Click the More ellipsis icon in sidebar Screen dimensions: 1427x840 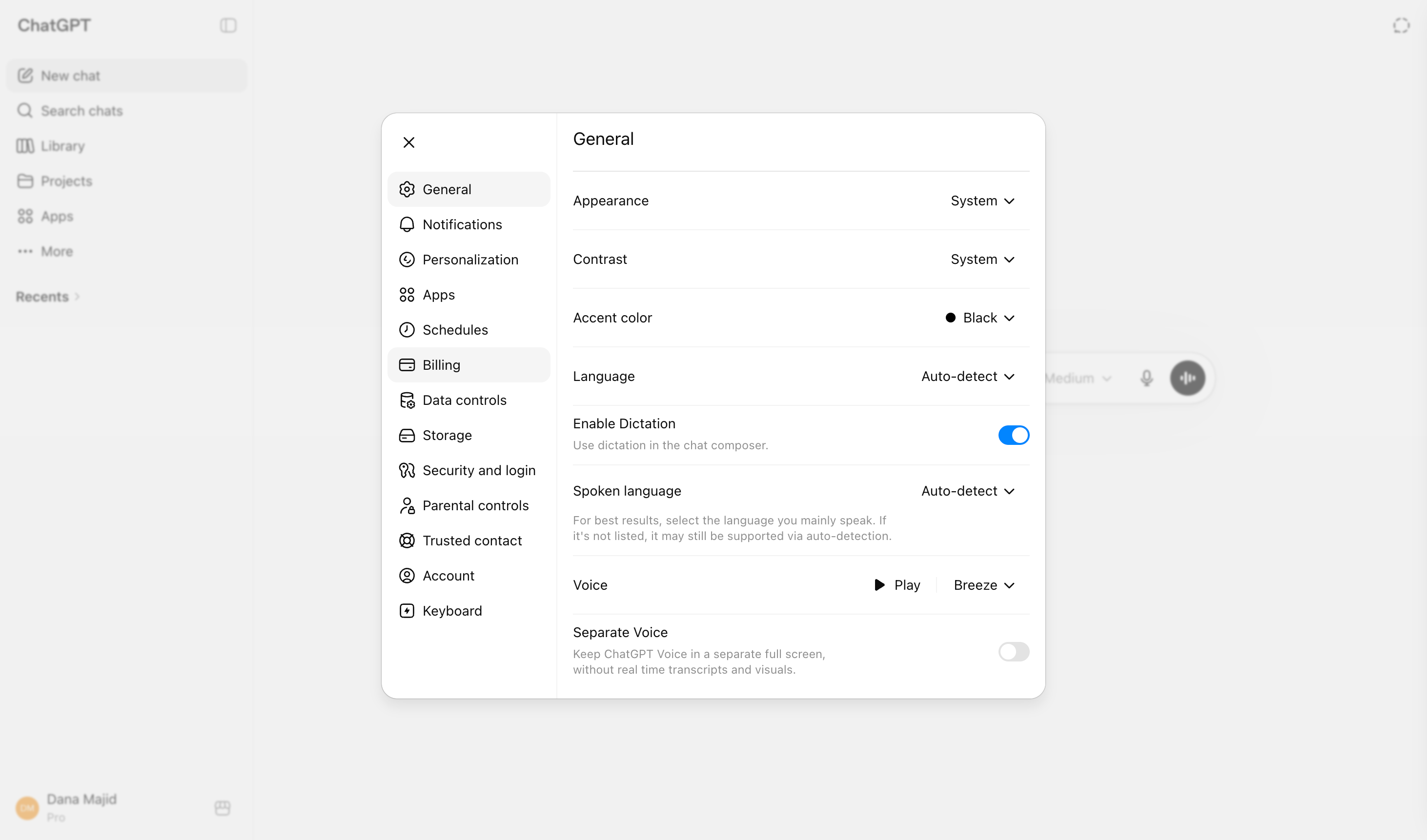(x=25, y=251)
